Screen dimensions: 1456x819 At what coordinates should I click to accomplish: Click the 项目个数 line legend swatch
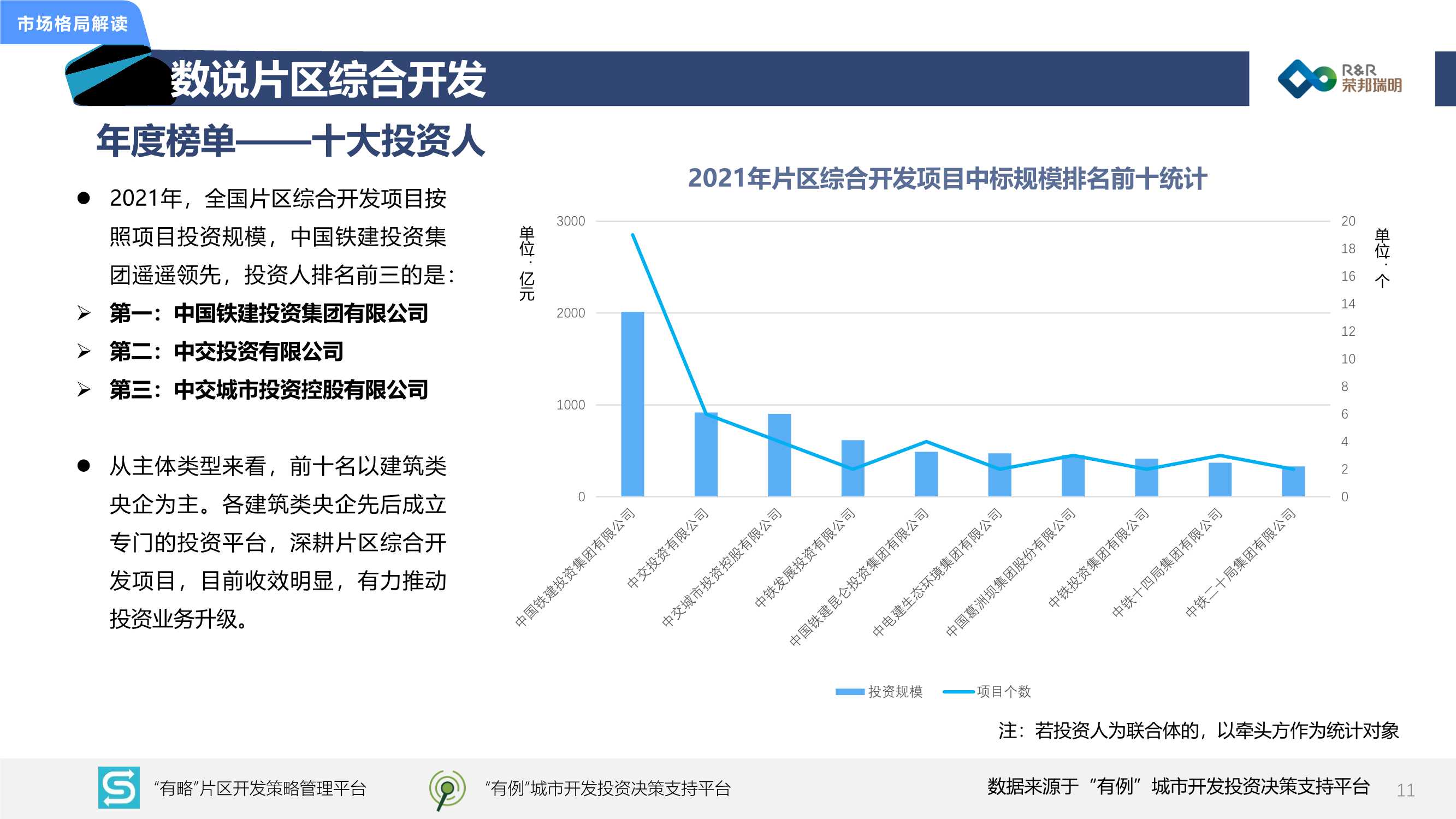click(958, 692)
